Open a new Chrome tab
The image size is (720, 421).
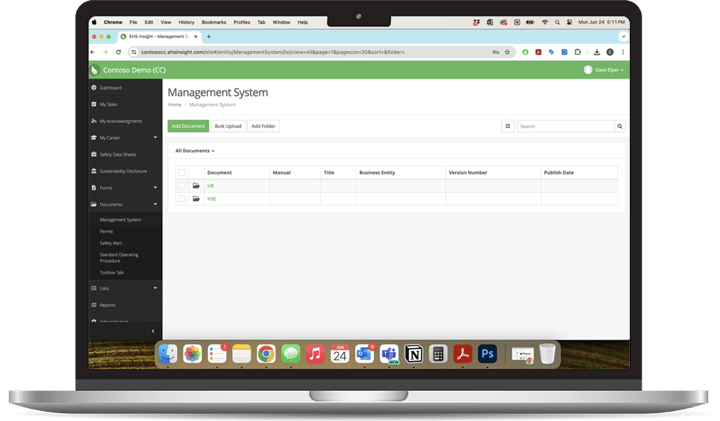click(208, 37)
